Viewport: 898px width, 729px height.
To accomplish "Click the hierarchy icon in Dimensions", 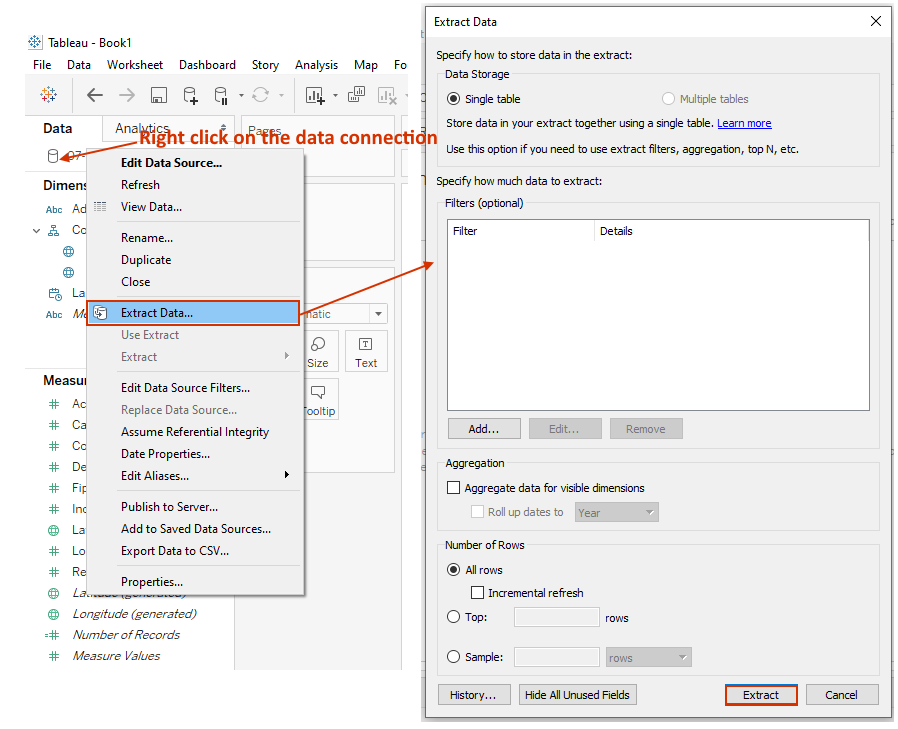I will click(x=53, y=231).
